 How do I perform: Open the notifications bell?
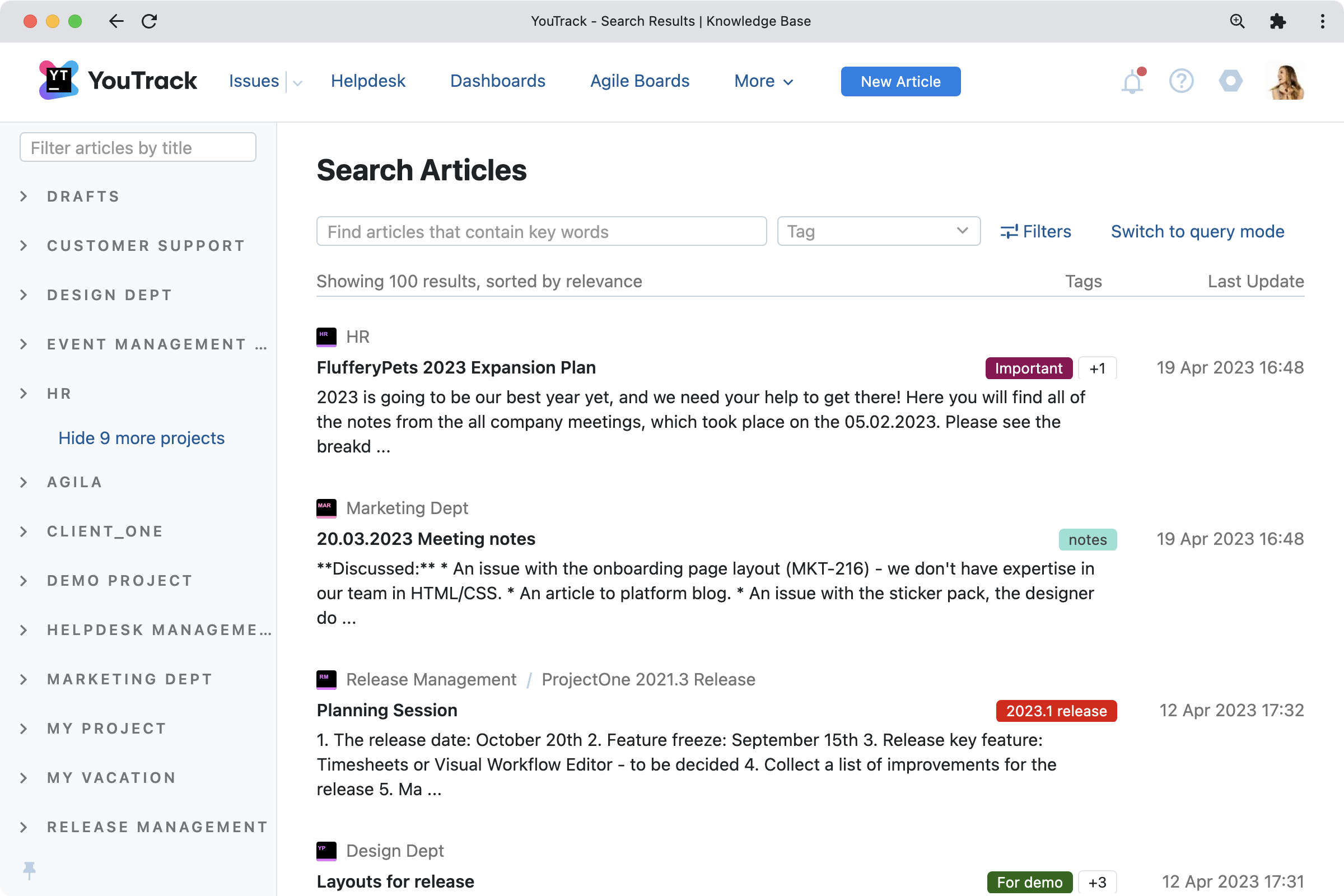point(1132,81)
